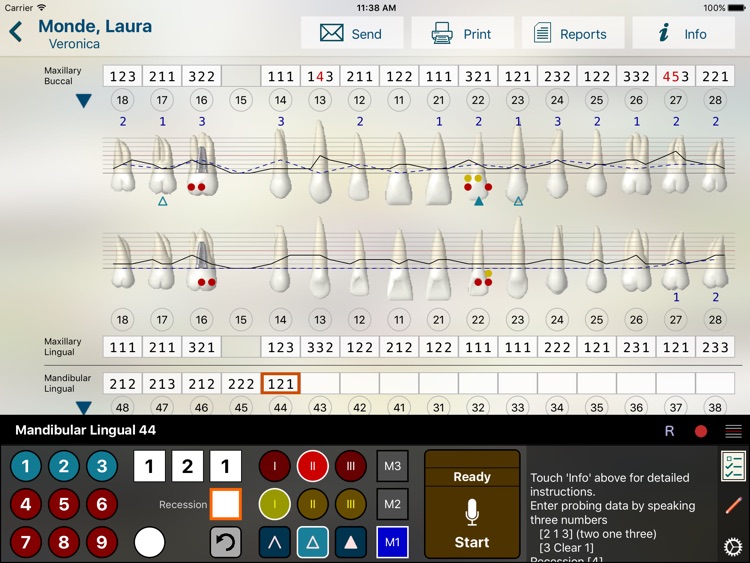The image size is (750, 563).
Task: Toggle mobility M1 button
Action: coord(392,542)
